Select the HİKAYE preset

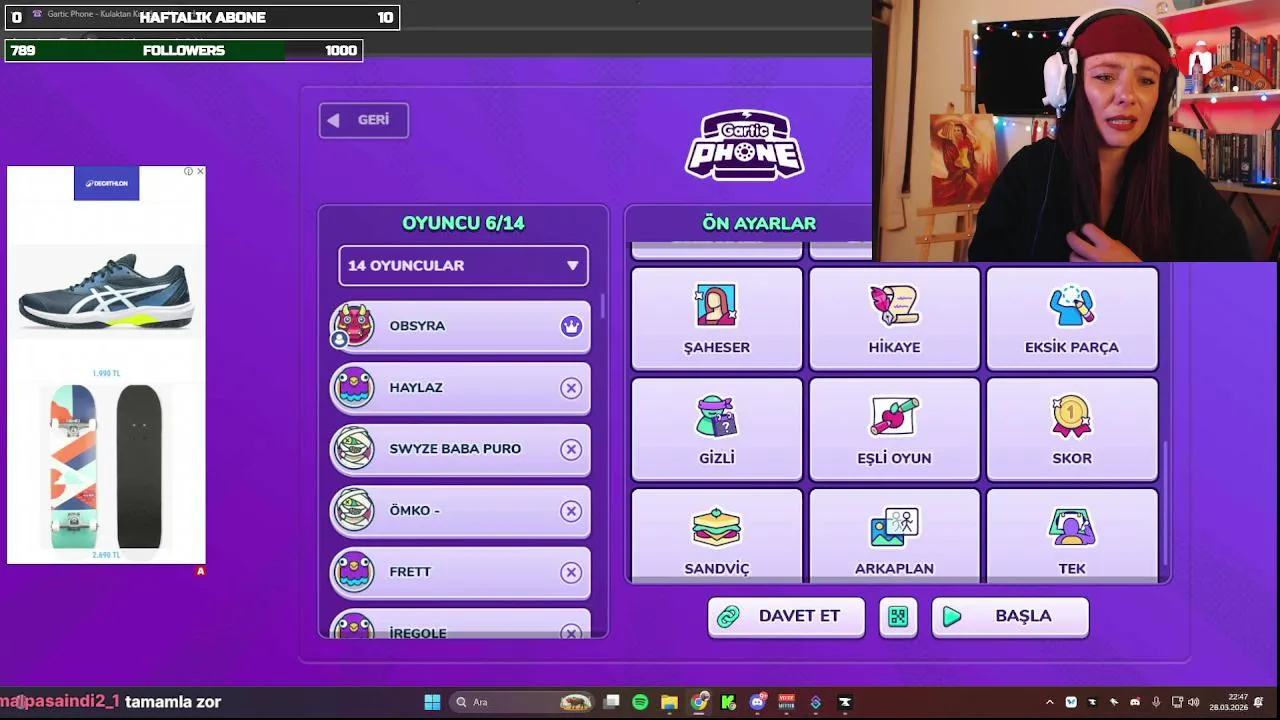pos(894,319)
